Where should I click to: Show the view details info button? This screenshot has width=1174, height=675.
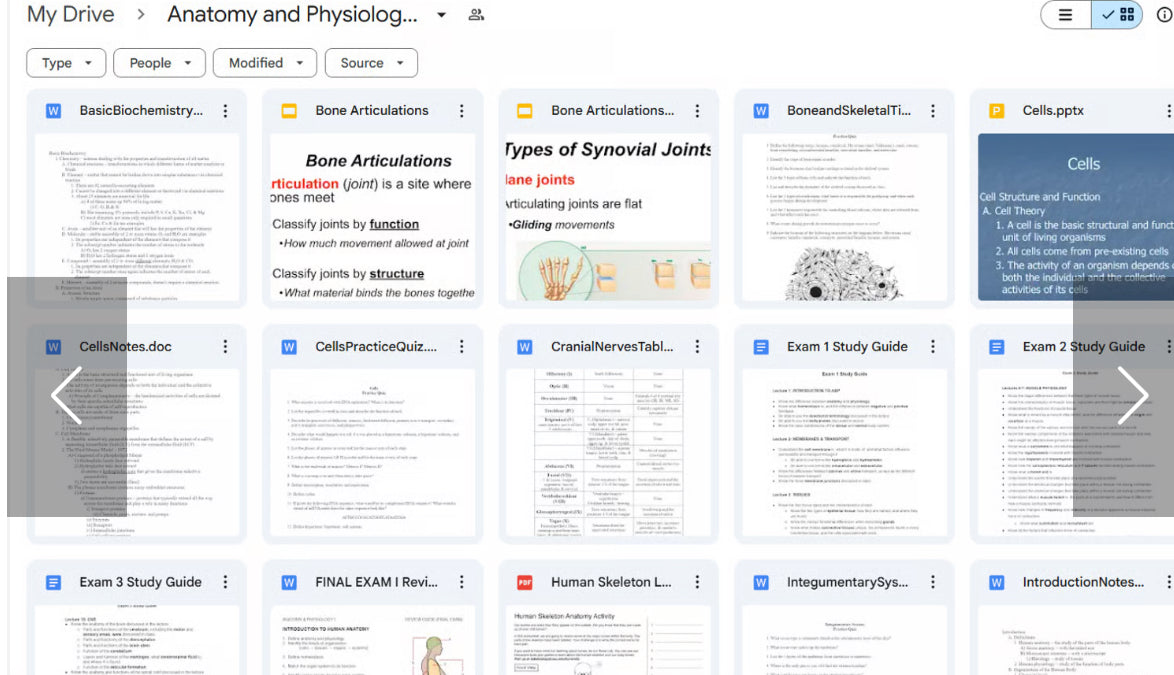click(1164, 15)
